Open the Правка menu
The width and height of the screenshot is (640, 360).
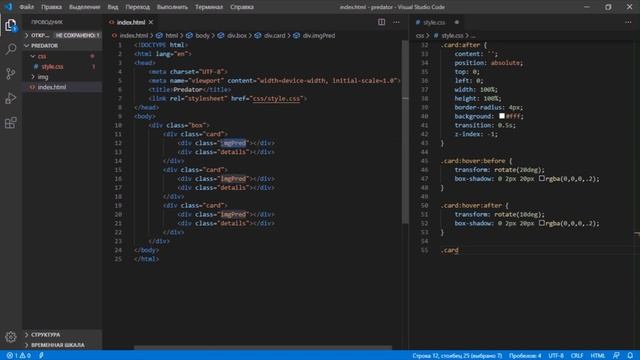pos(51,7)
